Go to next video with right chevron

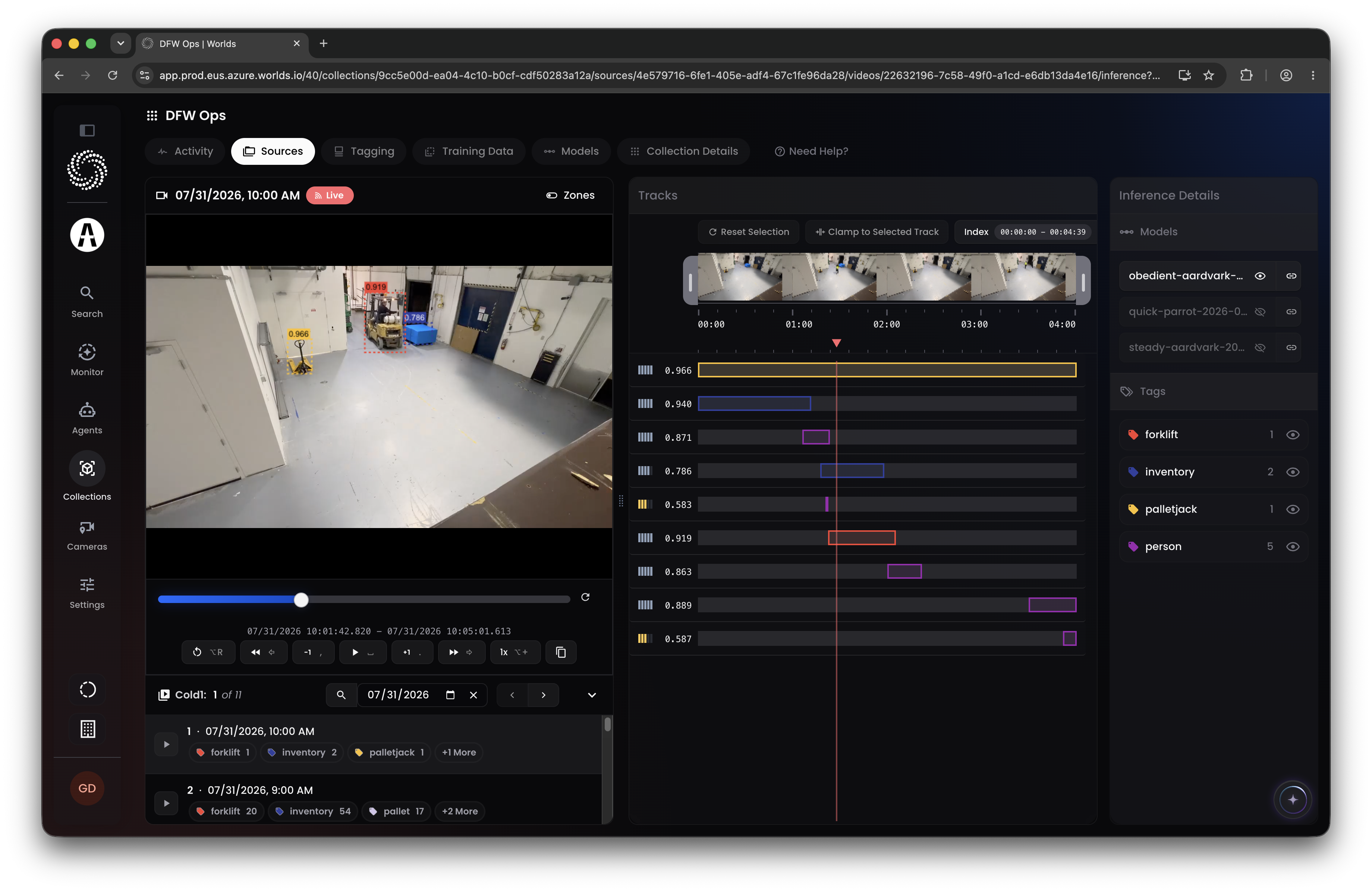(543, 695)
